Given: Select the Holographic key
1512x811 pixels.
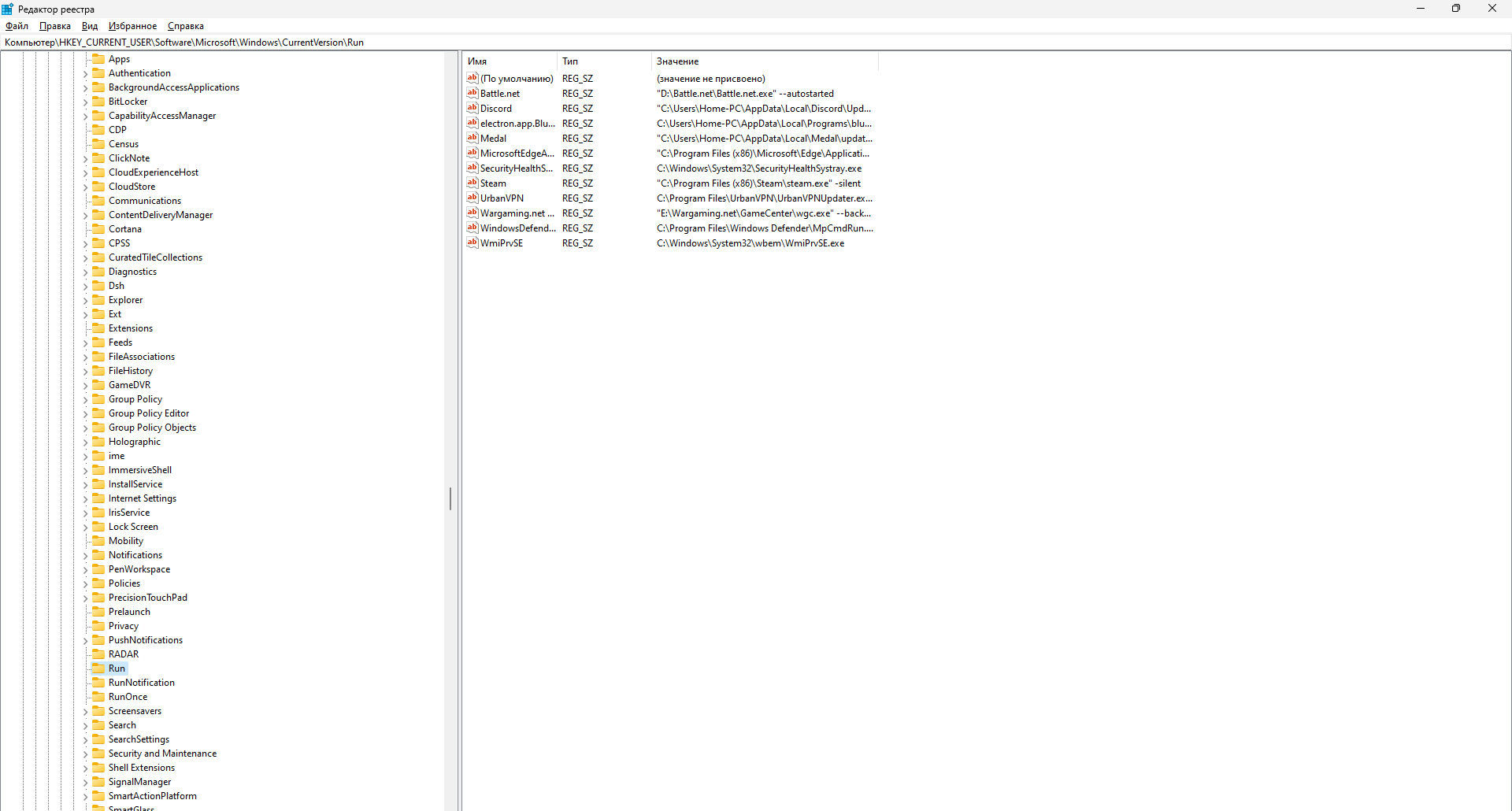Looking at the screenshot, I should coord(135,442).
